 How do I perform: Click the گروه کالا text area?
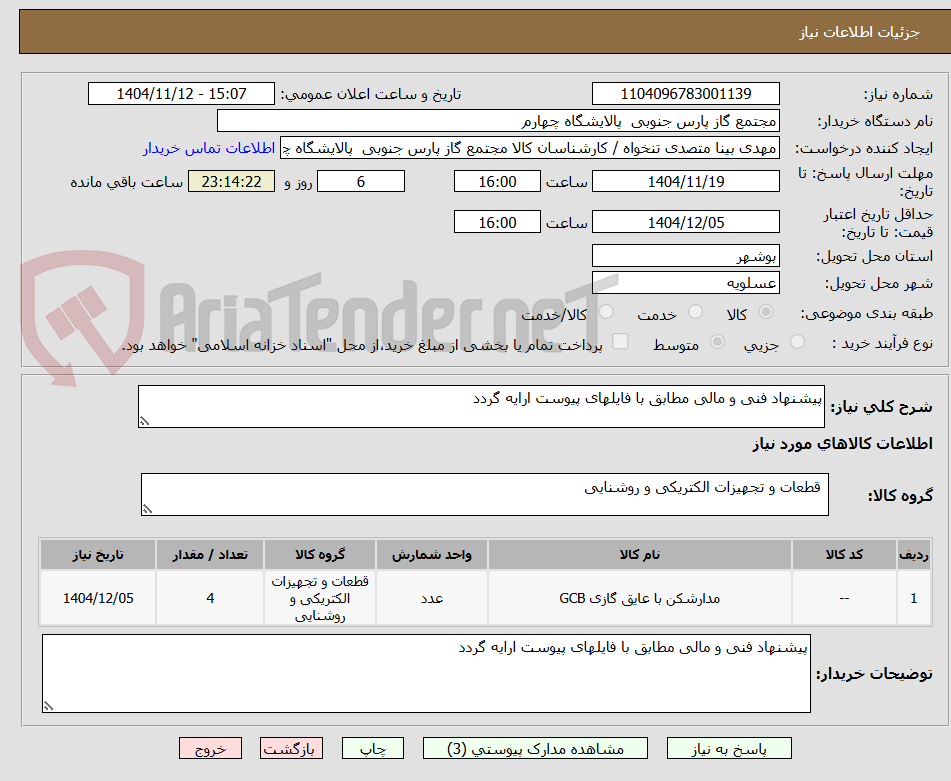[485, 495]
